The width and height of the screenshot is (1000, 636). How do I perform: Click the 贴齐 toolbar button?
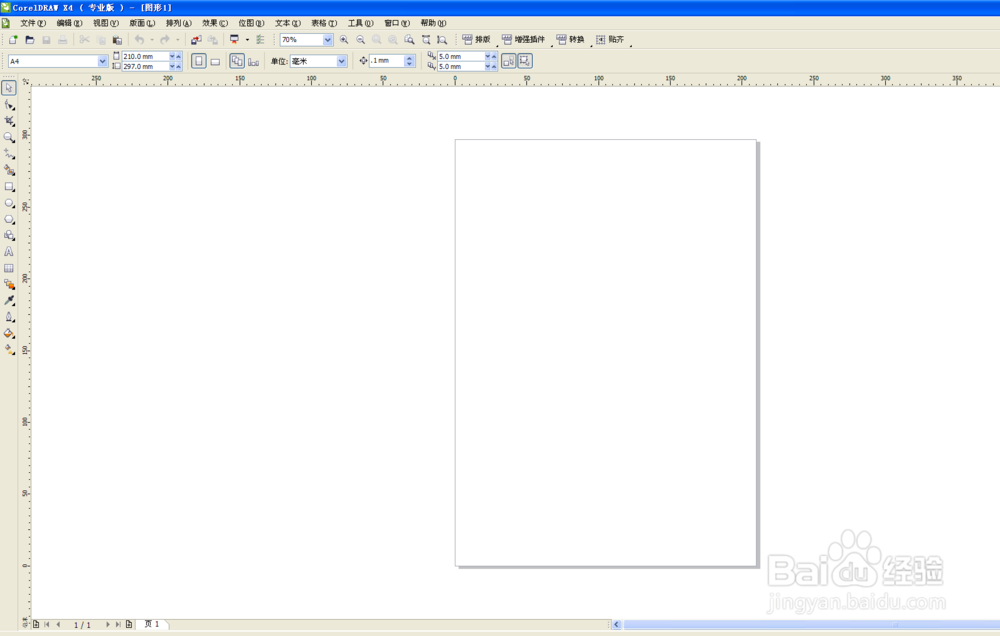(610, 40)
